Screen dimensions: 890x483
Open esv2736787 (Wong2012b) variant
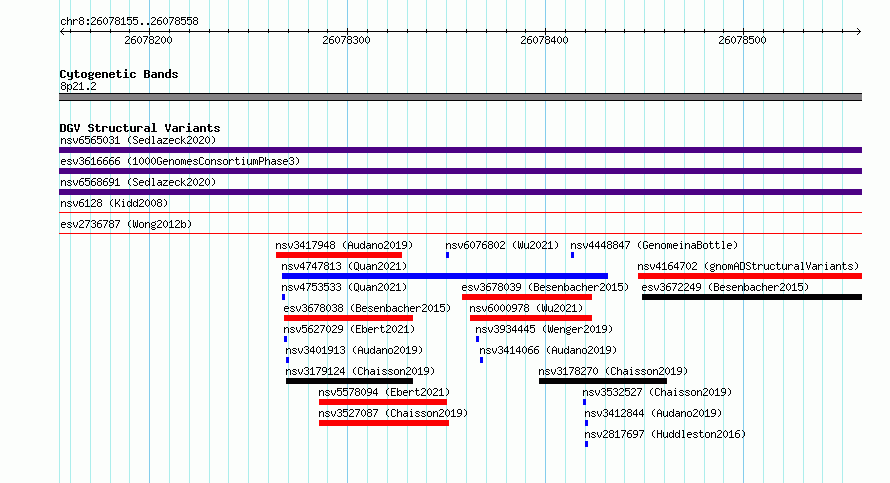[x=126, y=224]
